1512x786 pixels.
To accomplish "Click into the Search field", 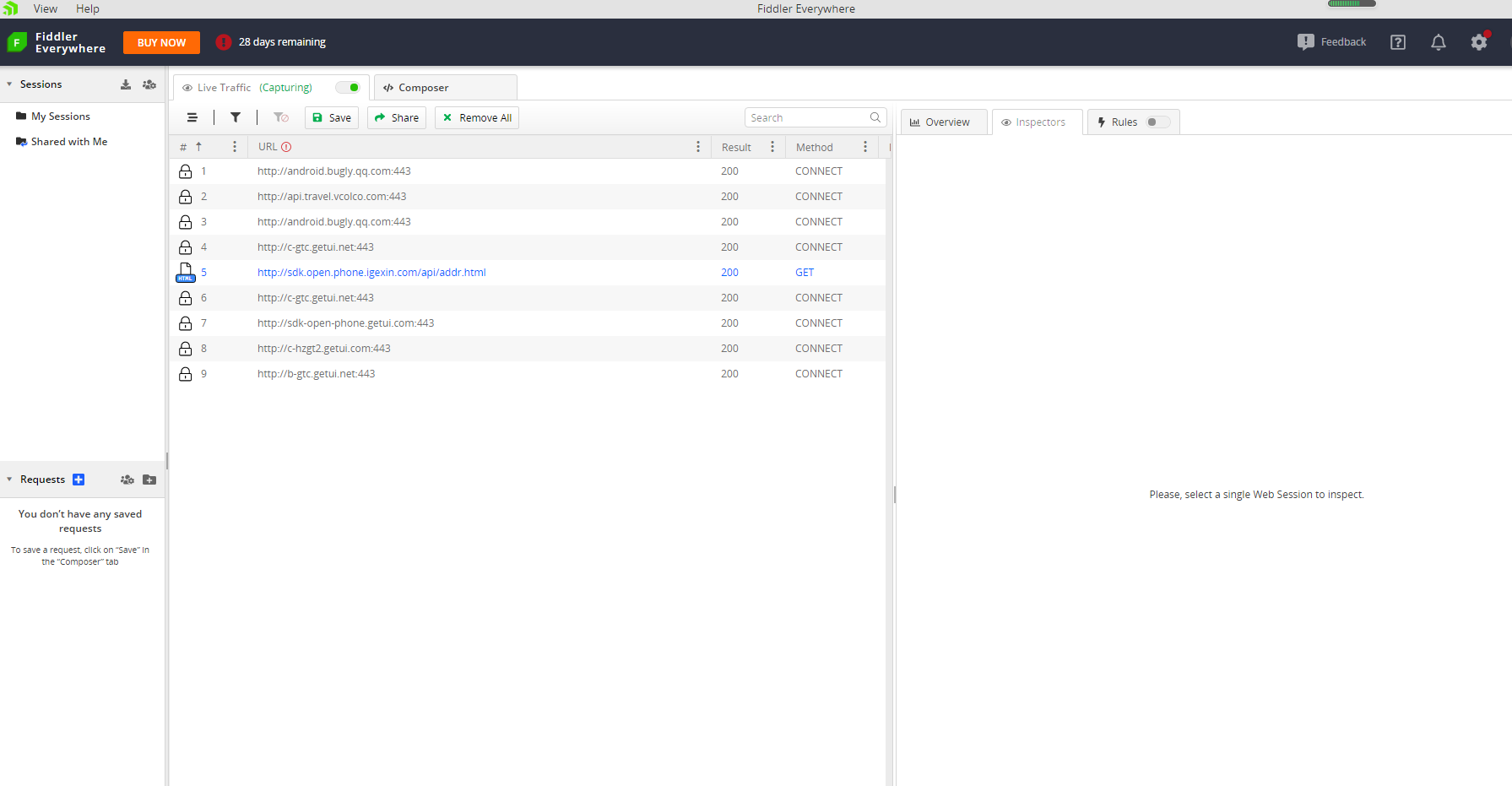I will [816, 117].
